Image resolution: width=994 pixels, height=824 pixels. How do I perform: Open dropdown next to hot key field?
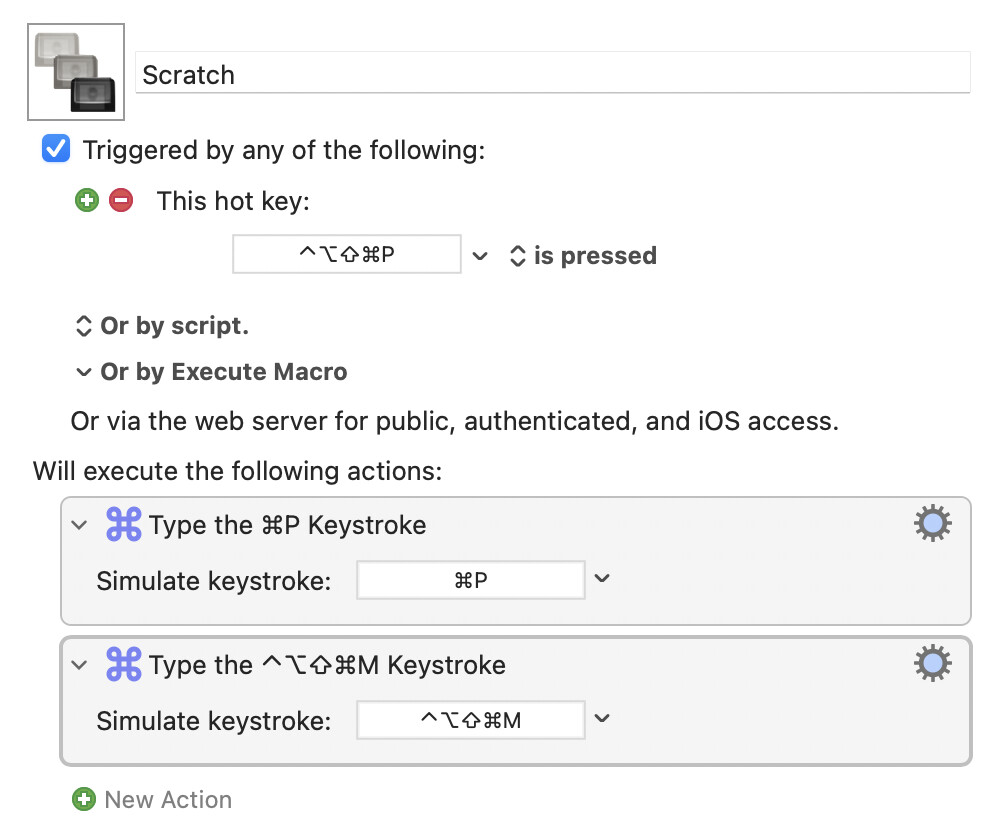pos(480,256)
